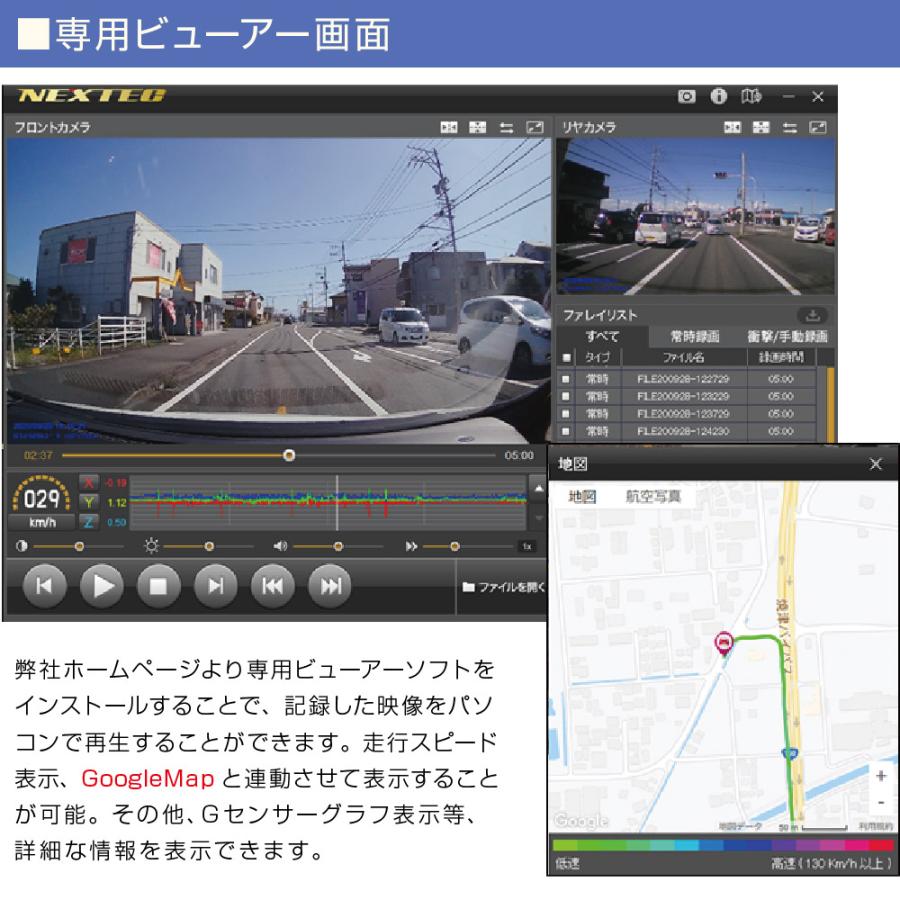Select all files via header checkbox
Image resolution: width=900 pixels, height=900 pixels.
(567, 356)
